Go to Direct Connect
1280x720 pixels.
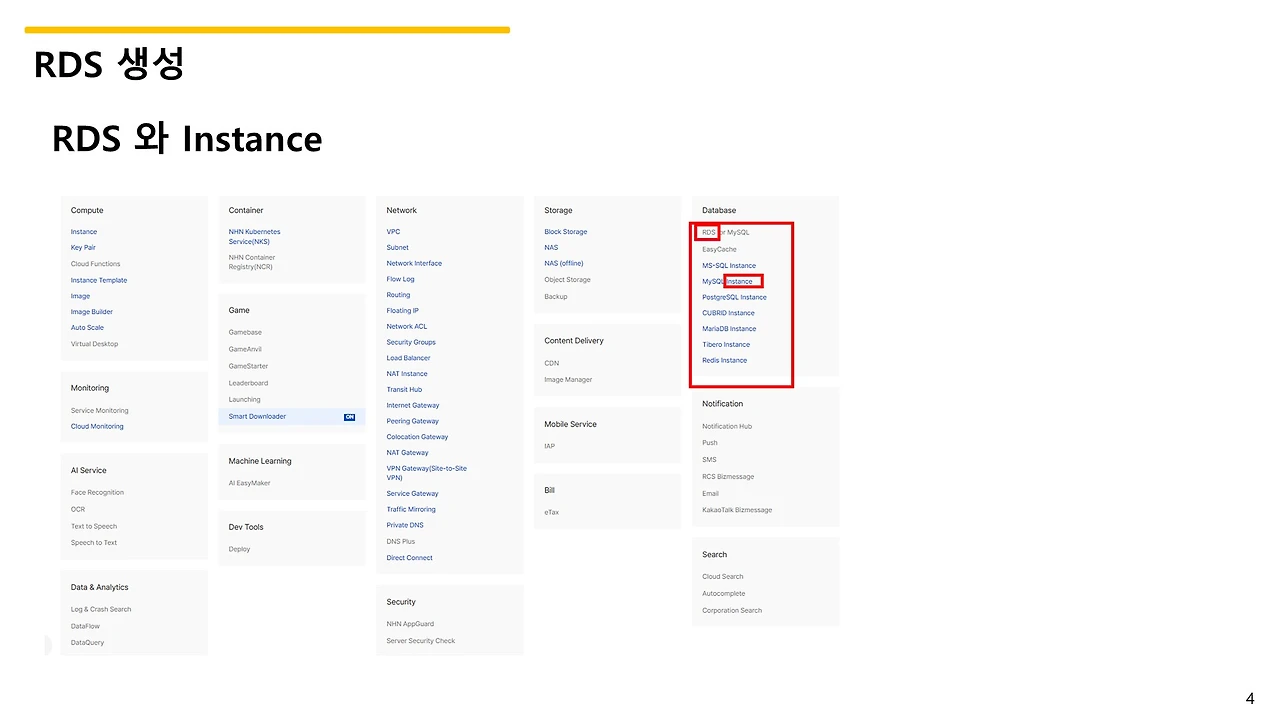click(x=410, y=558)
